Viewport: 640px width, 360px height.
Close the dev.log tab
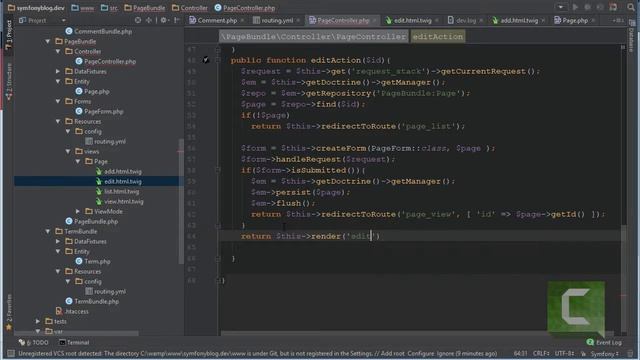(x=481, y=20)
